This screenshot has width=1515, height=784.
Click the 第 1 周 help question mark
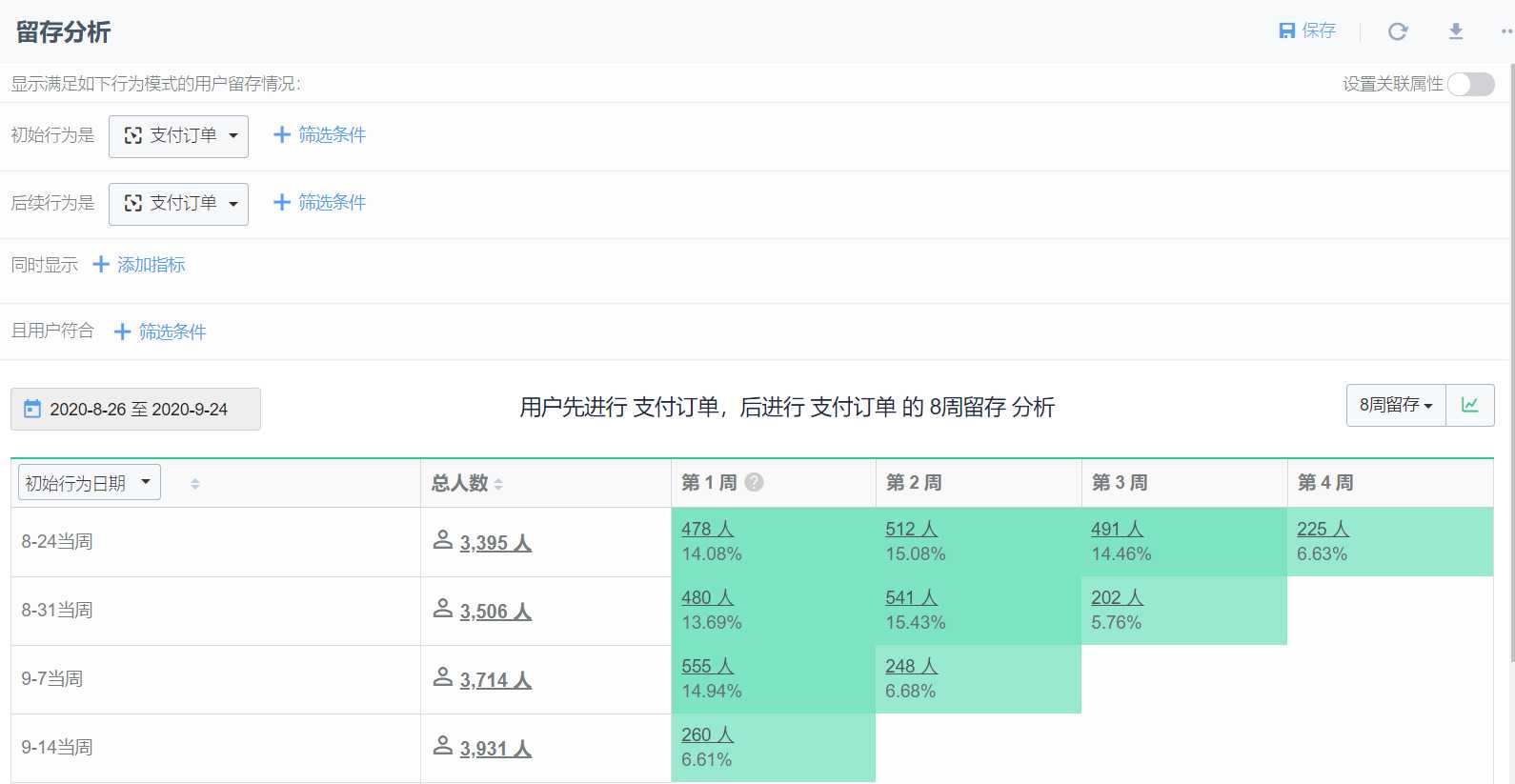(x=754, y=482)
